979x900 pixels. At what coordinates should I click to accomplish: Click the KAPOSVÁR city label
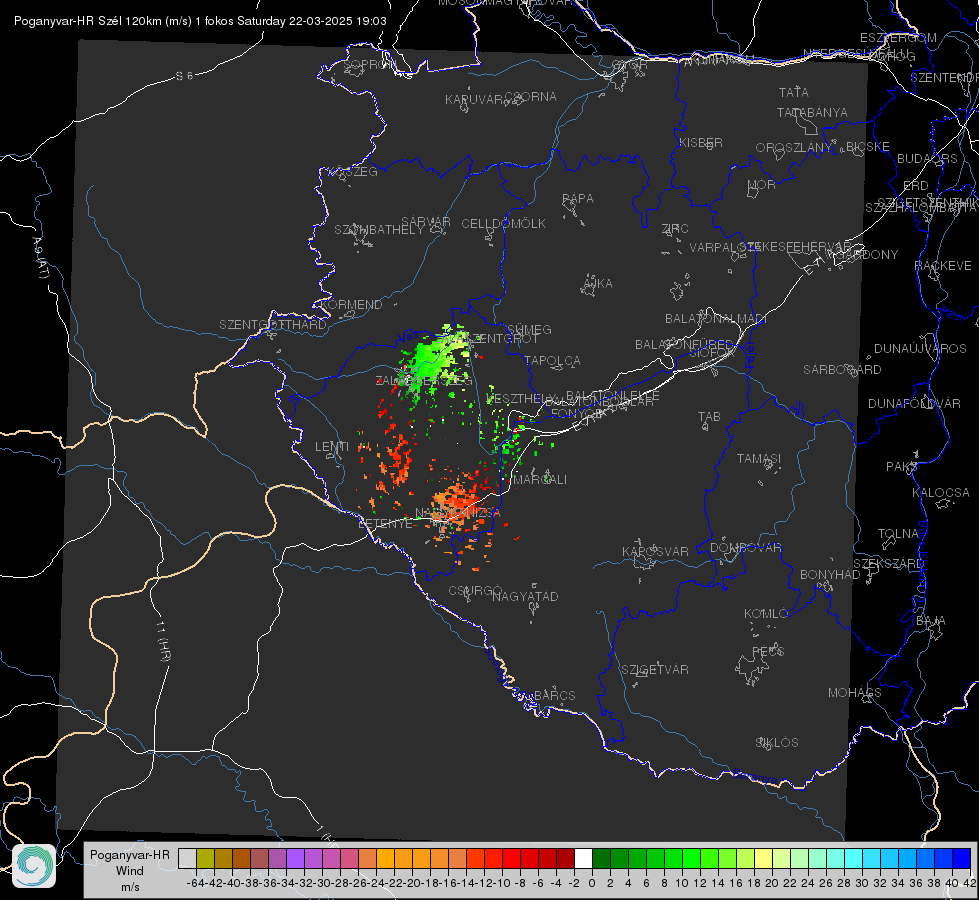[655, 552]
